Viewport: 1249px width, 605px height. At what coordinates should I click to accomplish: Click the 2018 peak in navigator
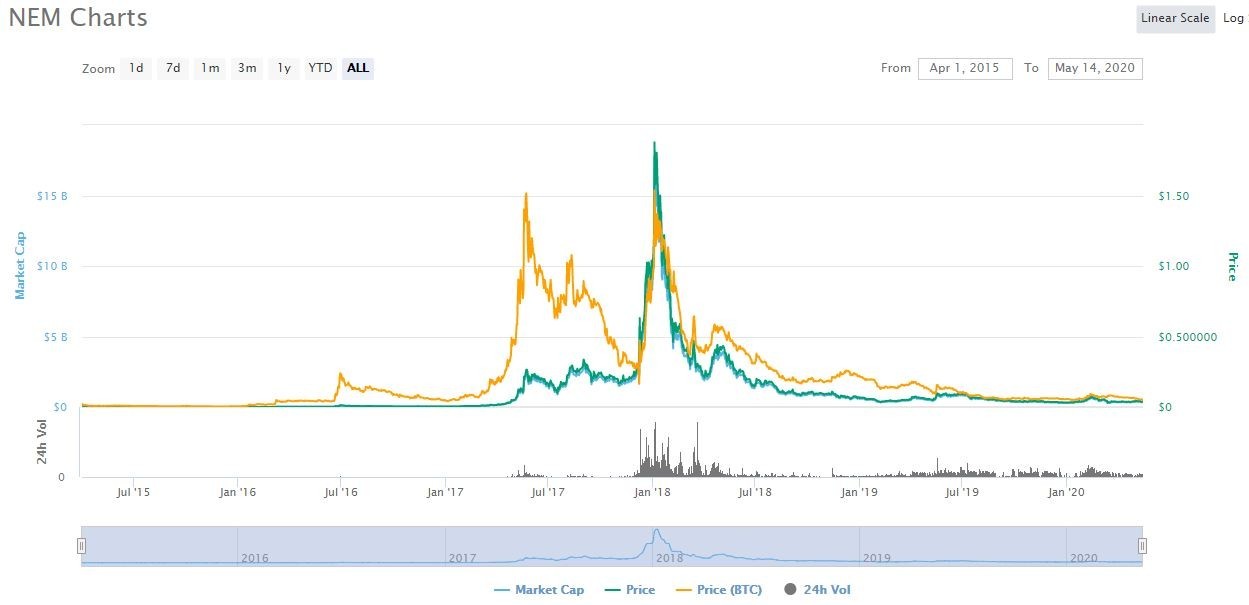[x=656, y=532]
